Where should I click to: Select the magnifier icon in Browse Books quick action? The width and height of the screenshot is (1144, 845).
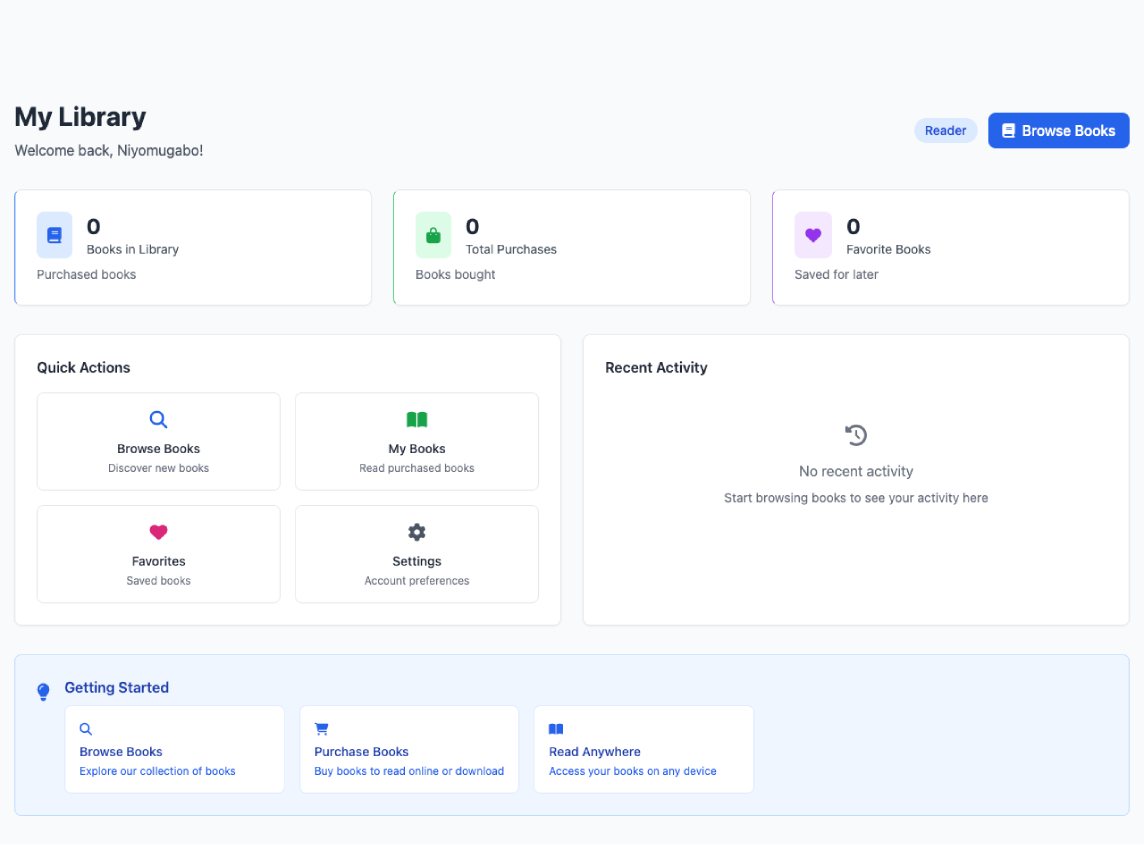(x=158, y=419)
